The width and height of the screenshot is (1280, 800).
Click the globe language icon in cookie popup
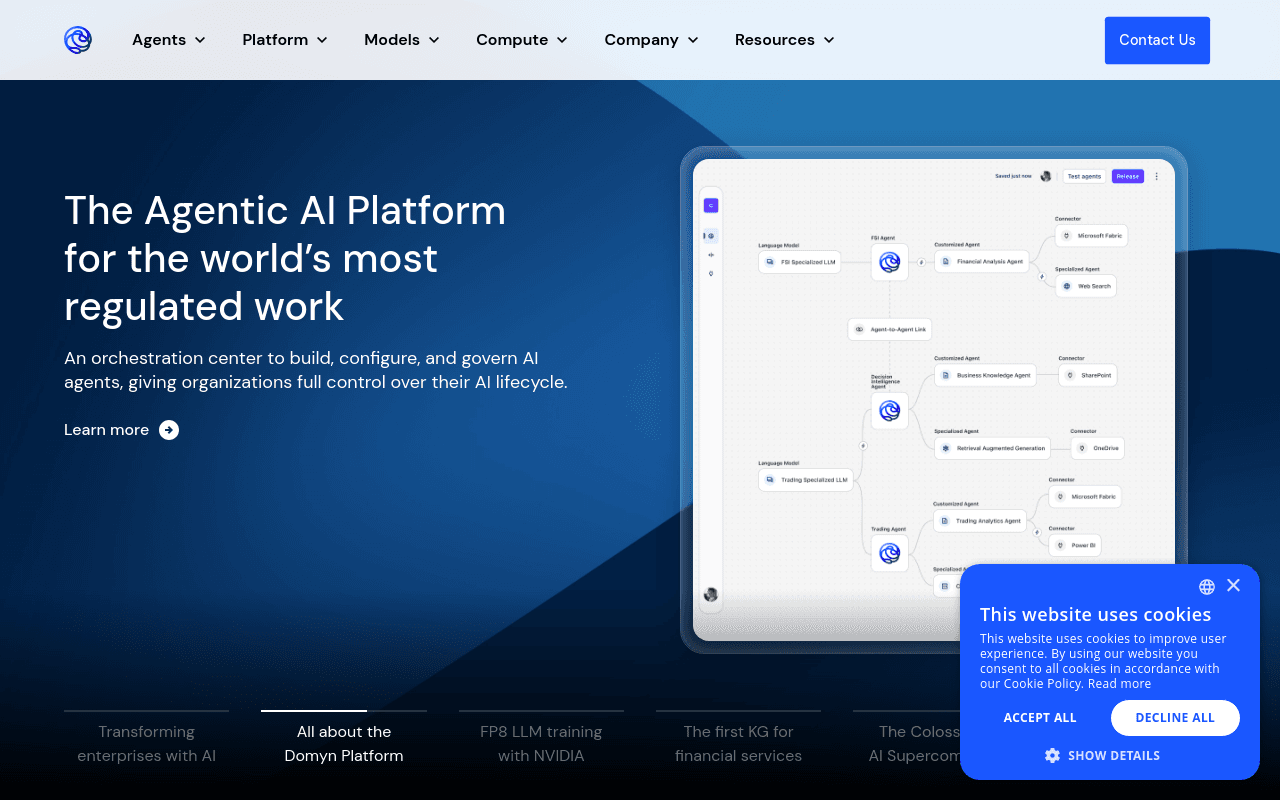[x=1207, y=587]
